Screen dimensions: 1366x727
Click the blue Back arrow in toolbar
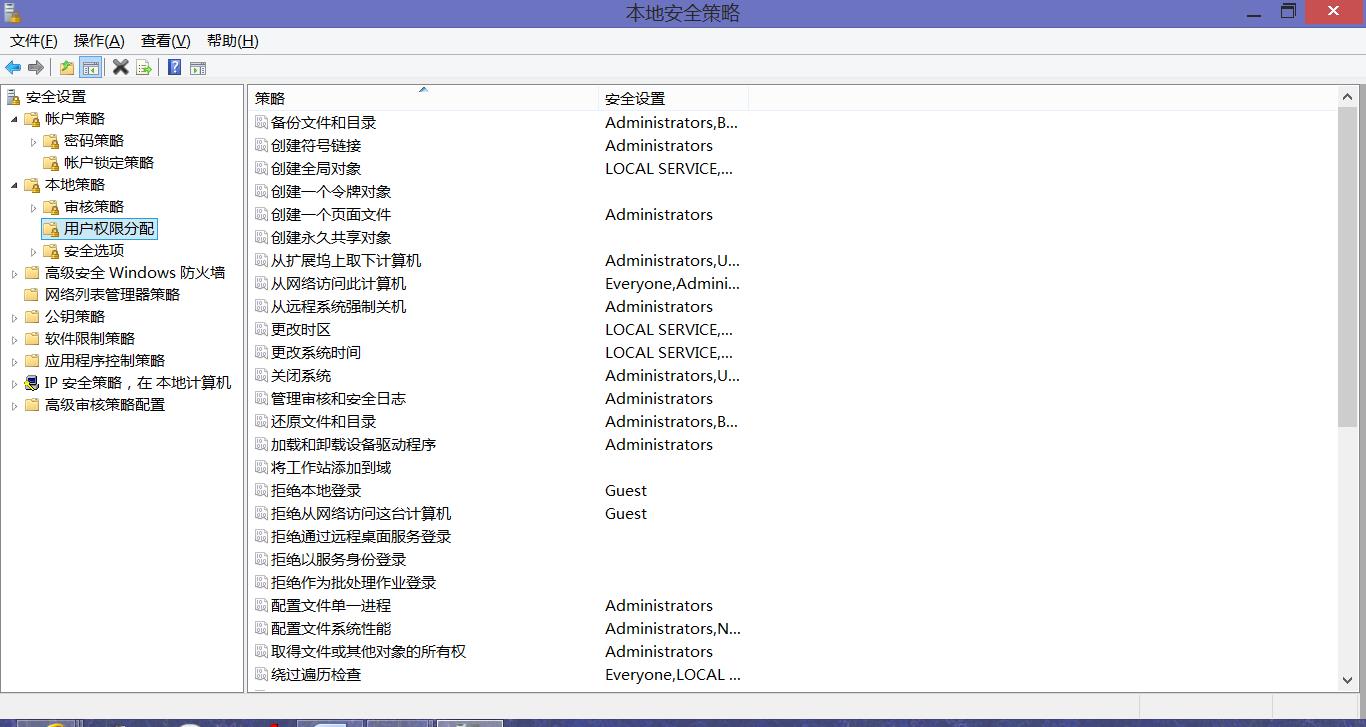(13, 68)
